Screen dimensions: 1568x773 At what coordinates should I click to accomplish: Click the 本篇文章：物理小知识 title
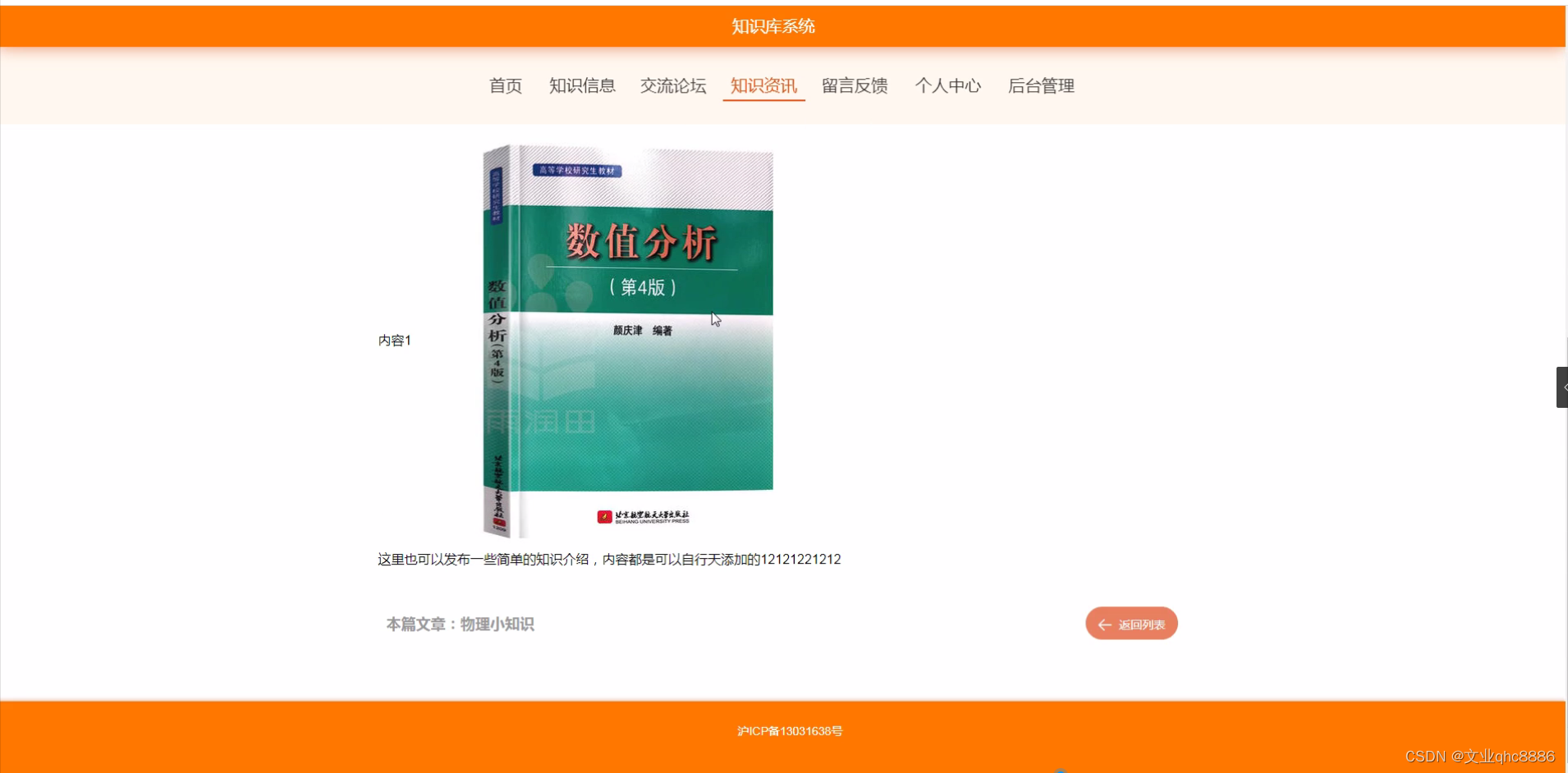click(460, 624)
